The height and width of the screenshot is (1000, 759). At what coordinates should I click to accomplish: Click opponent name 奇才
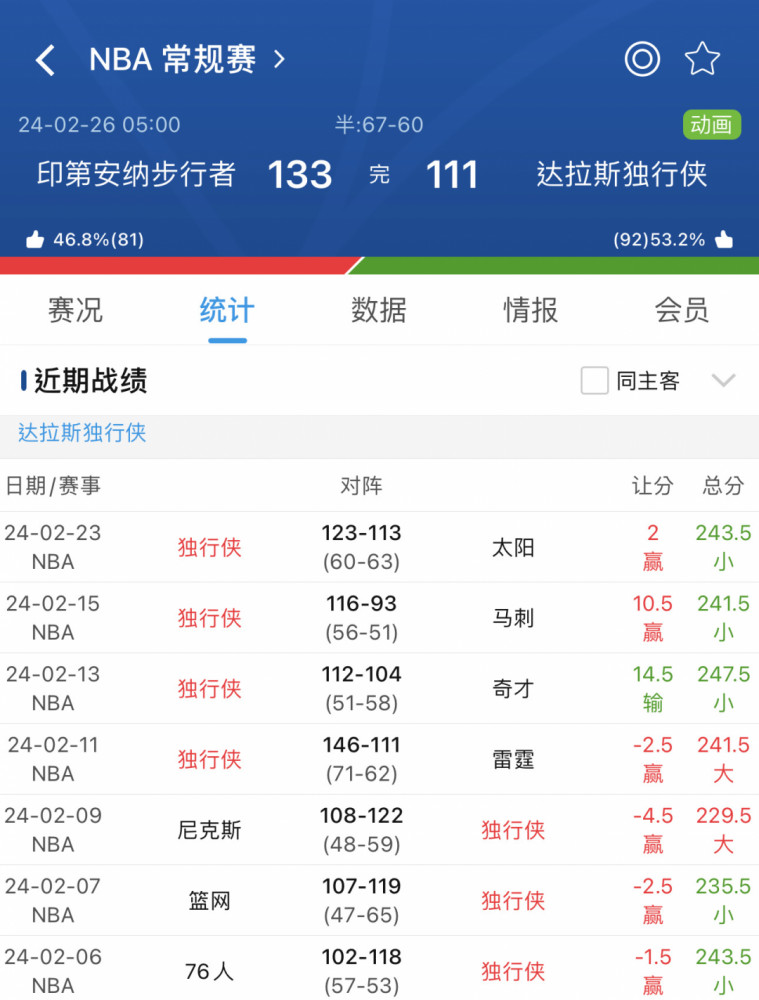513,689
